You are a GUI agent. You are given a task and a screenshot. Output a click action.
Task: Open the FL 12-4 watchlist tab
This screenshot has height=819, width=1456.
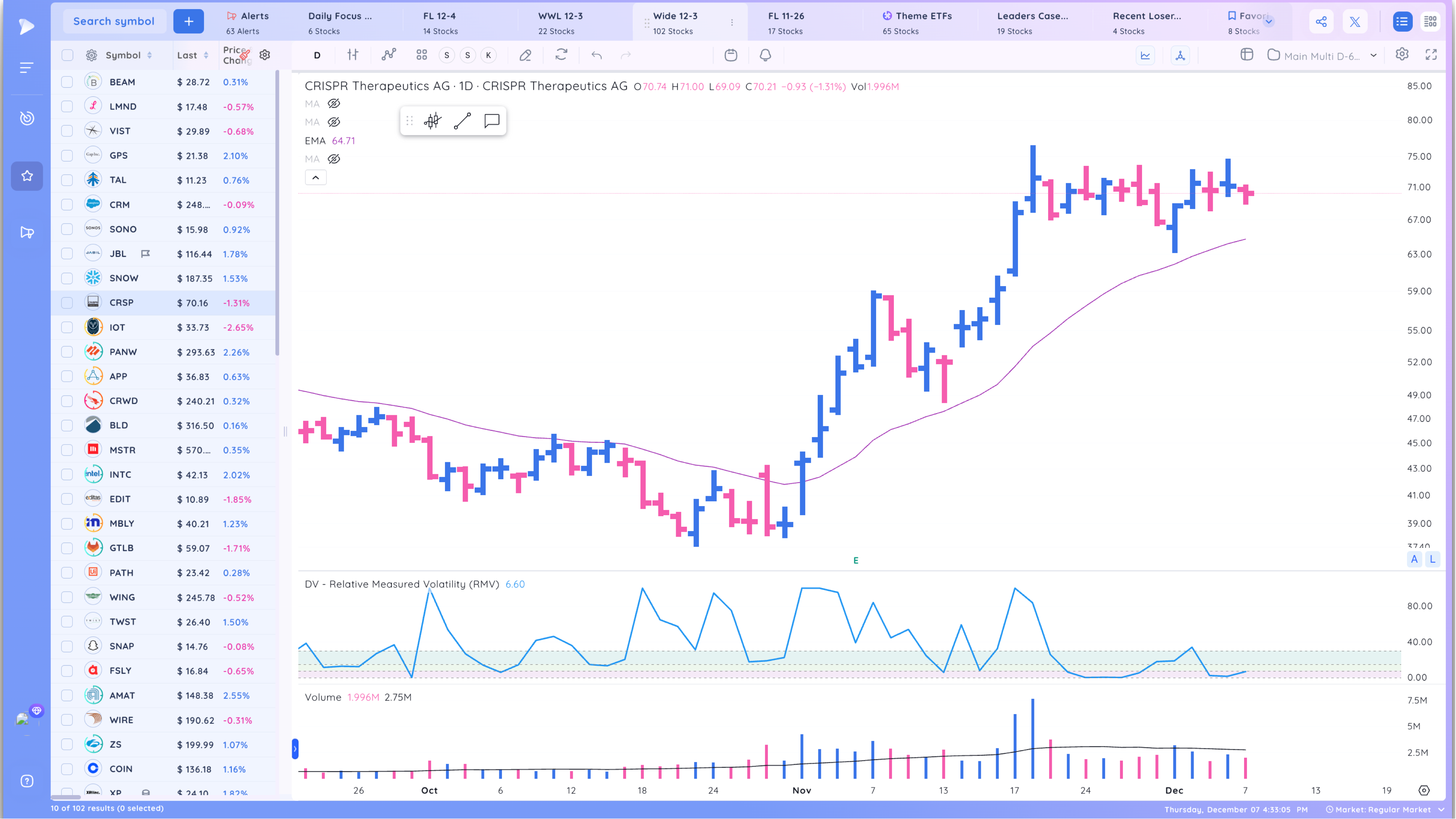[440, 23]
